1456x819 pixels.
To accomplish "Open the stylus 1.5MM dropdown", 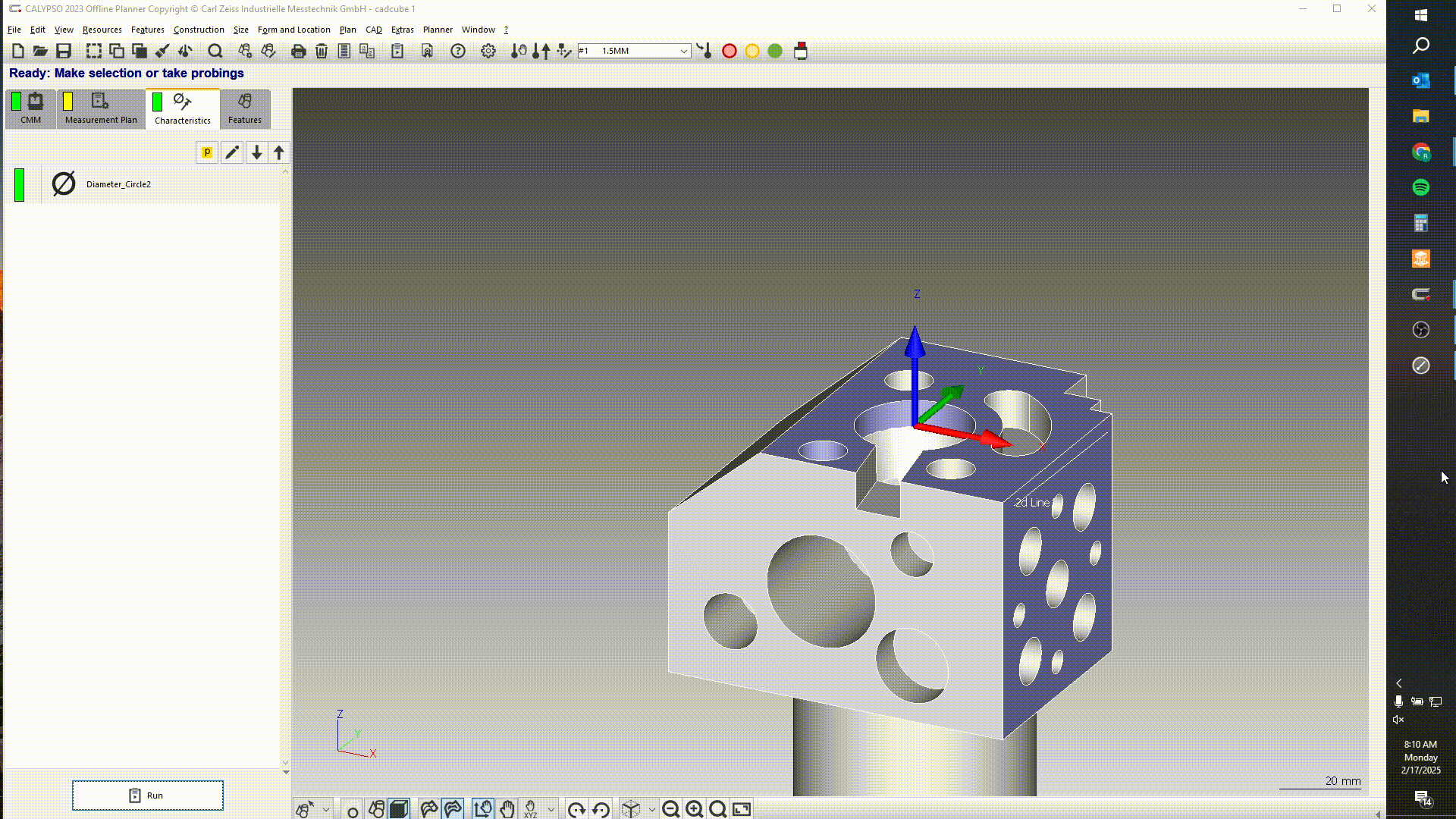I will pos(683,51).
